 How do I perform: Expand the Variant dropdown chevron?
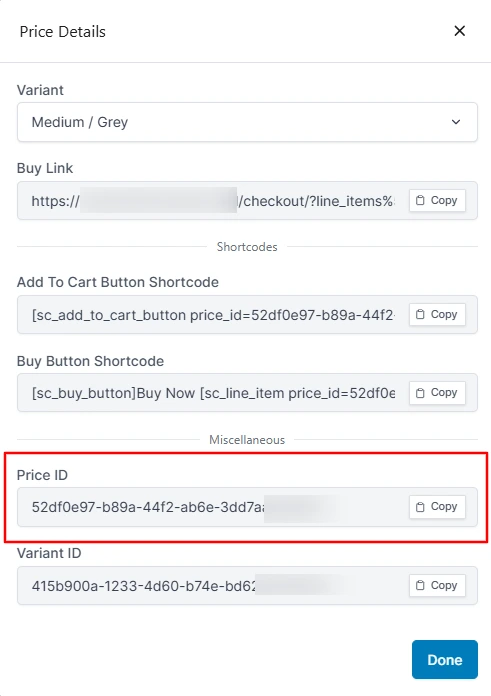[456, 122]
